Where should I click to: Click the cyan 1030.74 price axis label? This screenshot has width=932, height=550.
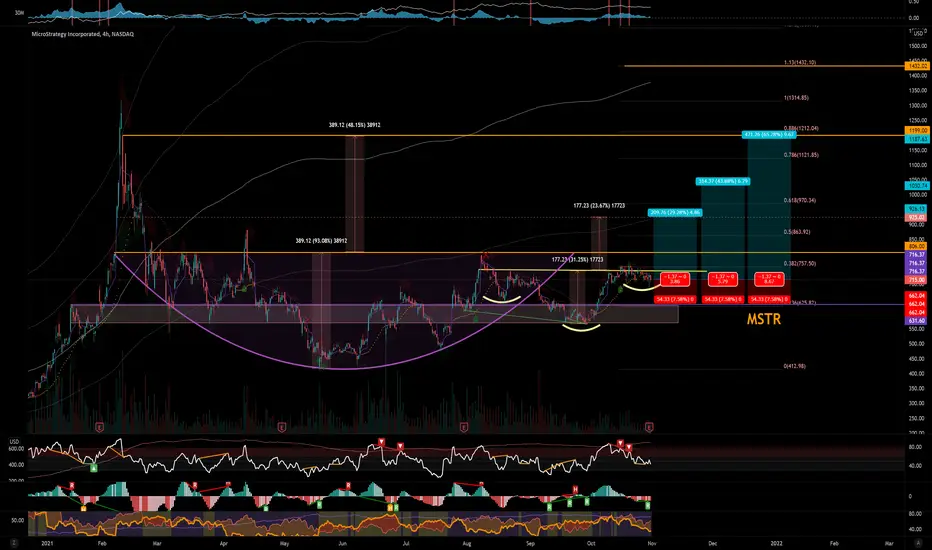(x=915, y=186)
